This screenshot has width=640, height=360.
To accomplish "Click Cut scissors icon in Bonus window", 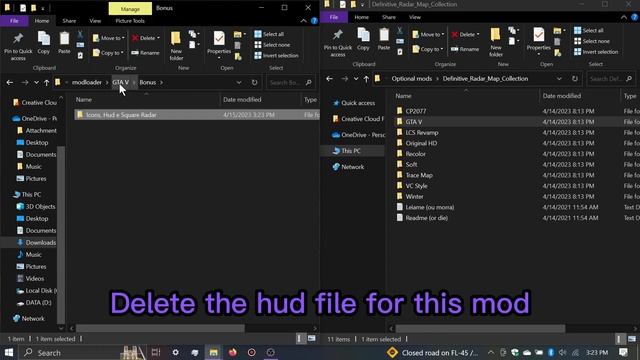I will pos(80,34).
